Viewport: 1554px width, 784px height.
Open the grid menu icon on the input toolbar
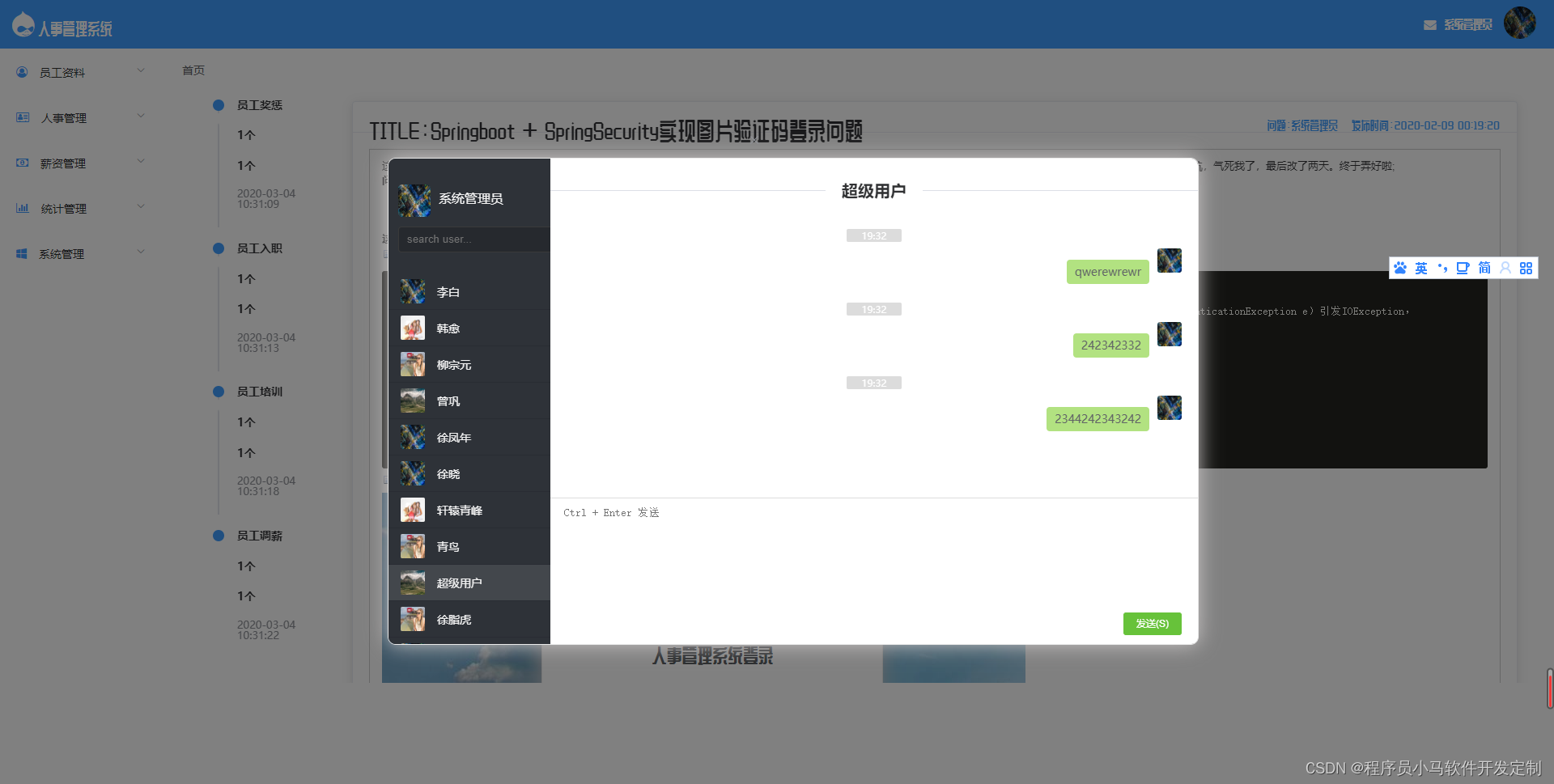(1526, 268)
